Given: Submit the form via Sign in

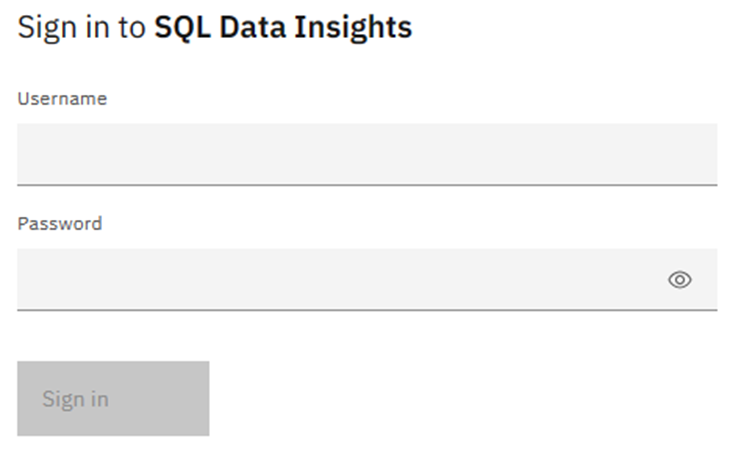Looking at the screenshot, I should pos(113,398).
